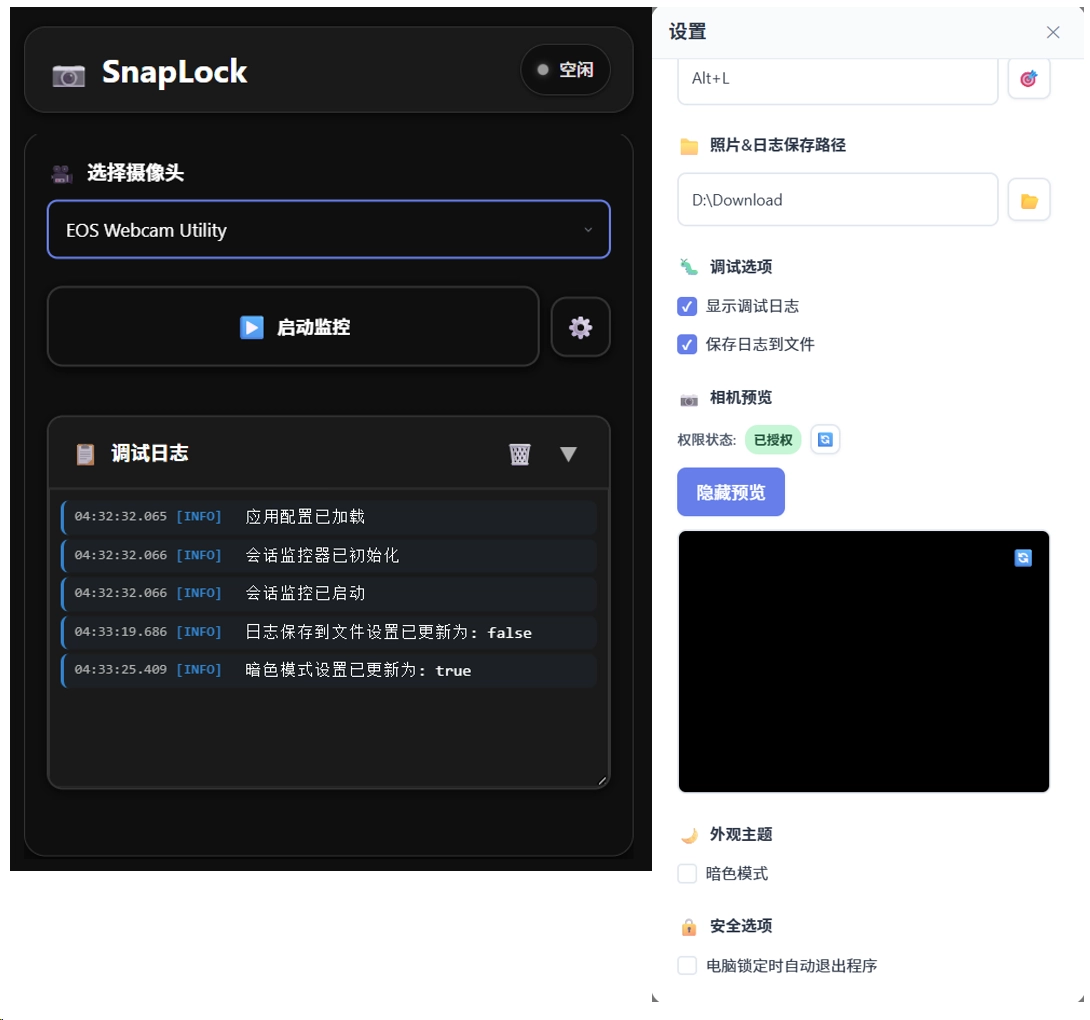This screenshot has width=1090, height=1020.
Task: Click the 安全选项 lock icon
Action: pyautogui.click(x=689, y=927)
